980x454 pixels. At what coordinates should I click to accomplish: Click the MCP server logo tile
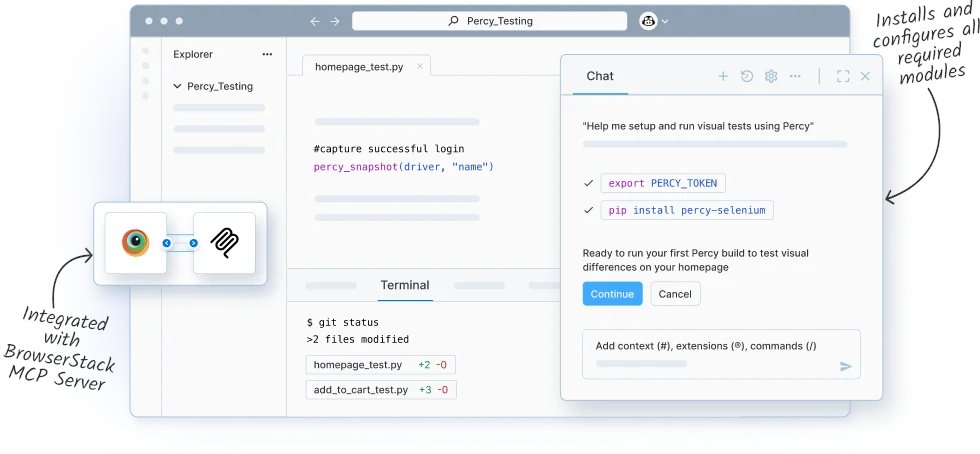[x=224, y=243]
